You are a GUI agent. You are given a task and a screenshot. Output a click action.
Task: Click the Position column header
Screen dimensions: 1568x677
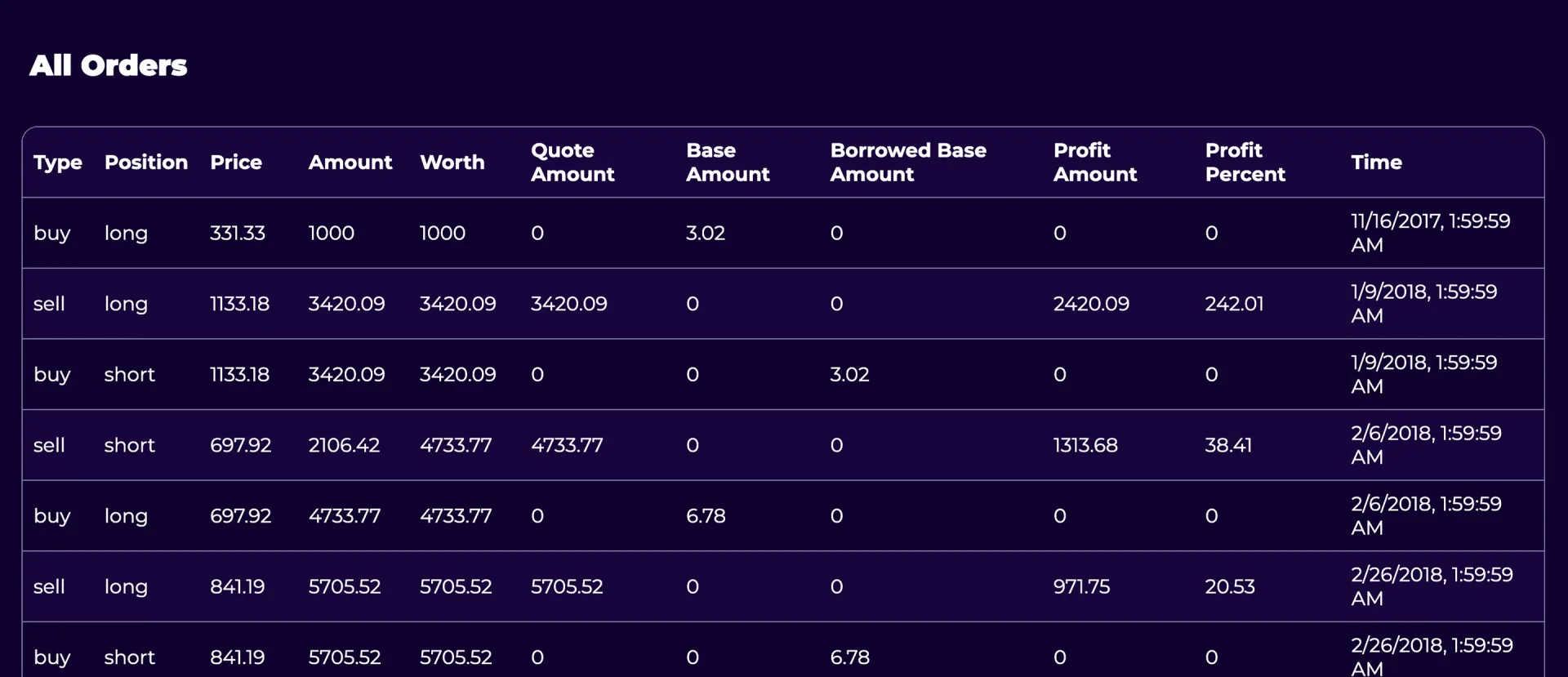tap(146, 163)
